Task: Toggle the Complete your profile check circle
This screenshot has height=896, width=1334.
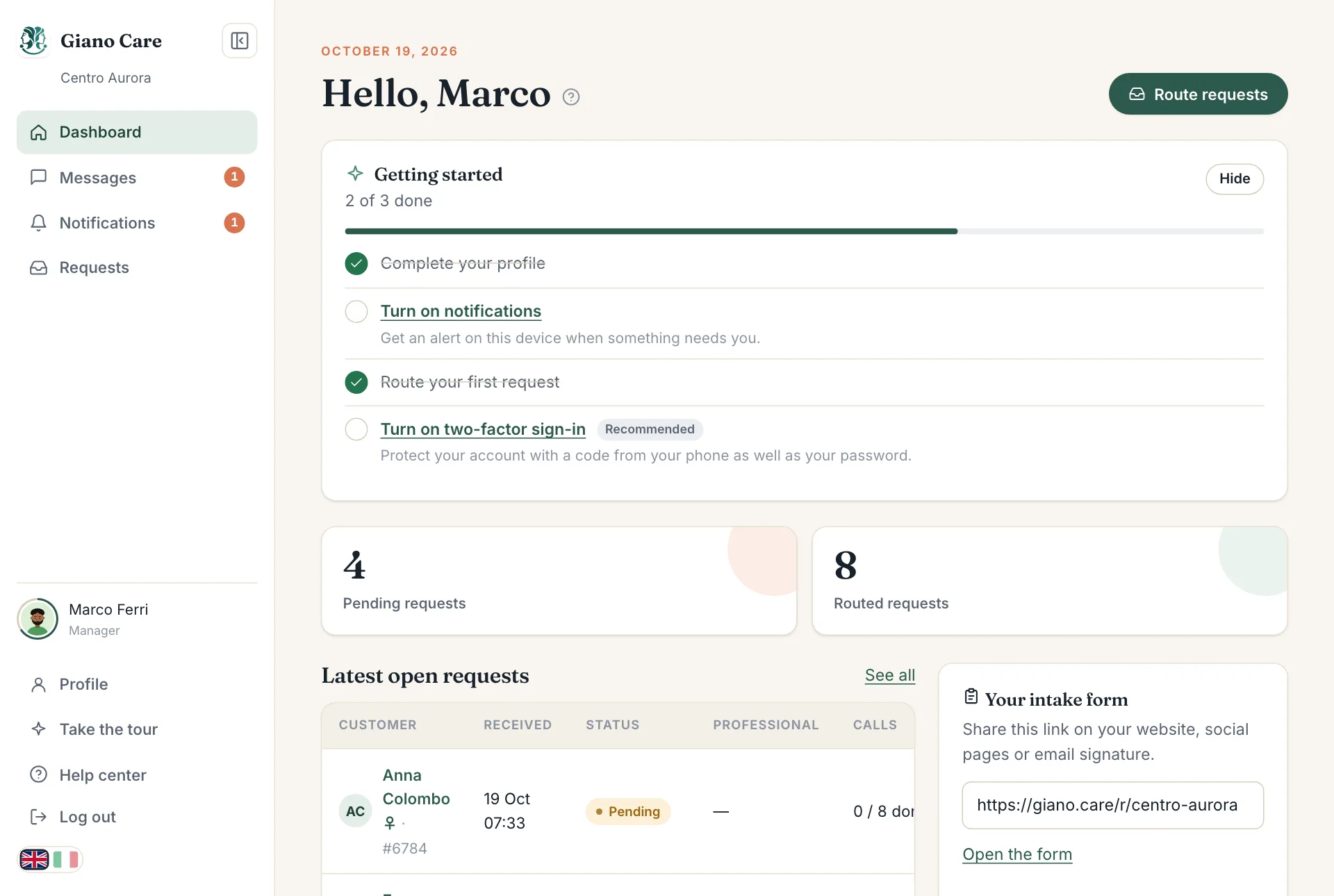Action: pyautogui.click(x=356, y=264)
